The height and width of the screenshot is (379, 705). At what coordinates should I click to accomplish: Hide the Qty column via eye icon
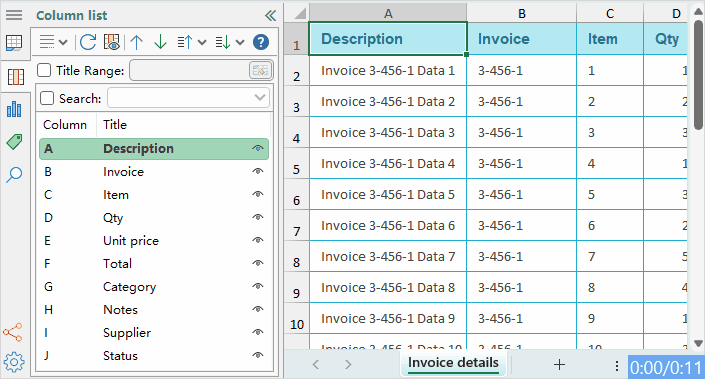258,217
